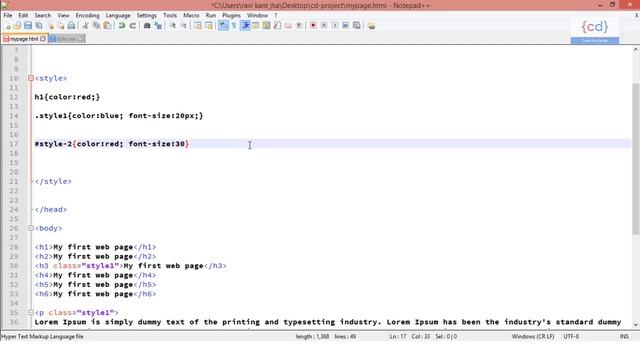
Task: Click the Save Recorded Macro icon
Action: (x=356, y=26)
